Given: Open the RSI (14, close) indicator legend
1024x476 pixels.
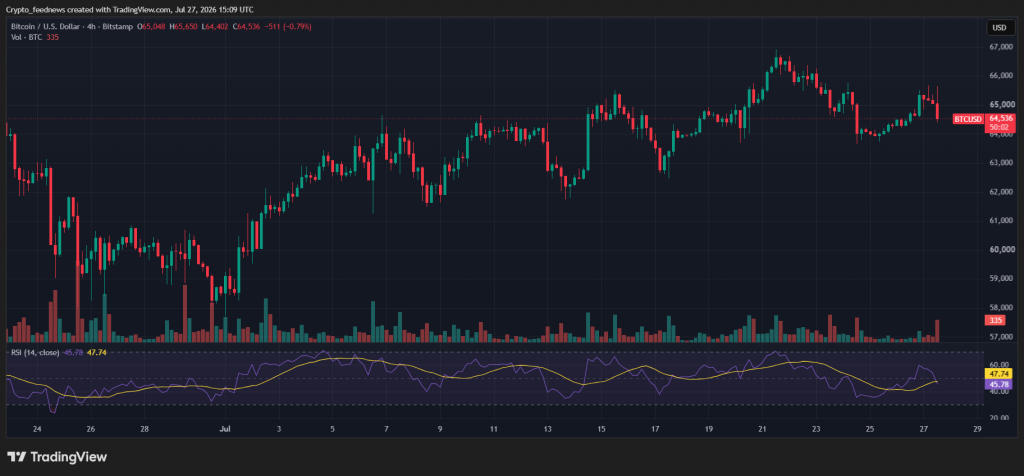Looking at the screenshot, I should 36,353.
